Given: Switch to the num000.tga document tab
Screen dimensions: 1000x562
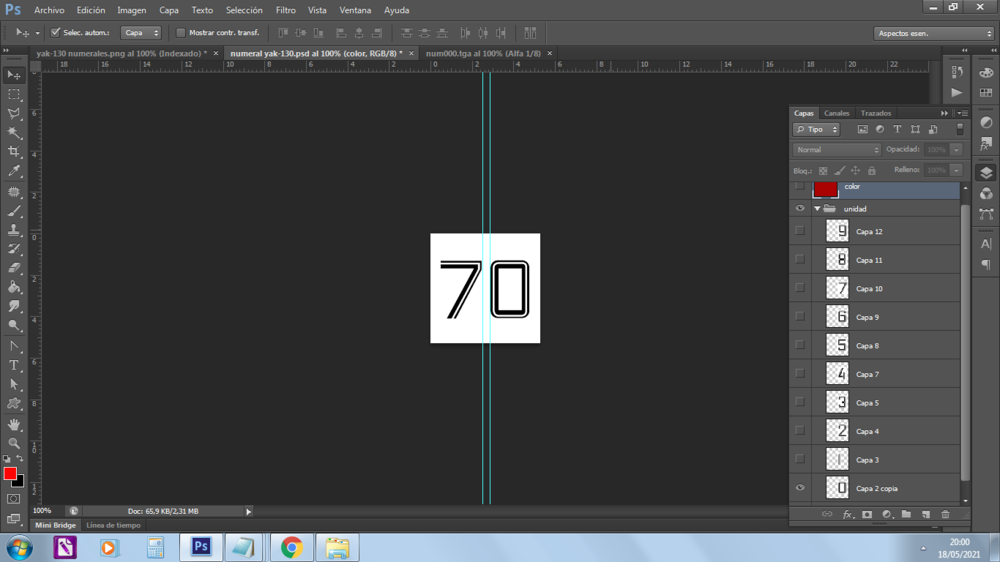Looking at the screenshot, I should pyautogui.click(x=483, y=54).
